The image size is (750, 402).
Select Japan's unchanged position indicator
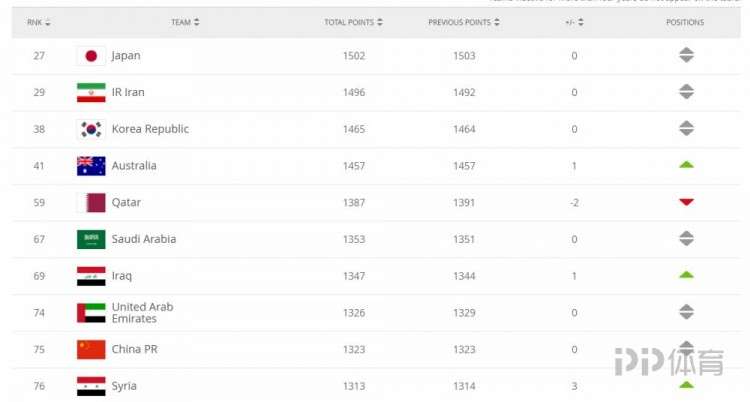pyautogui.click(x=686, y=55)
